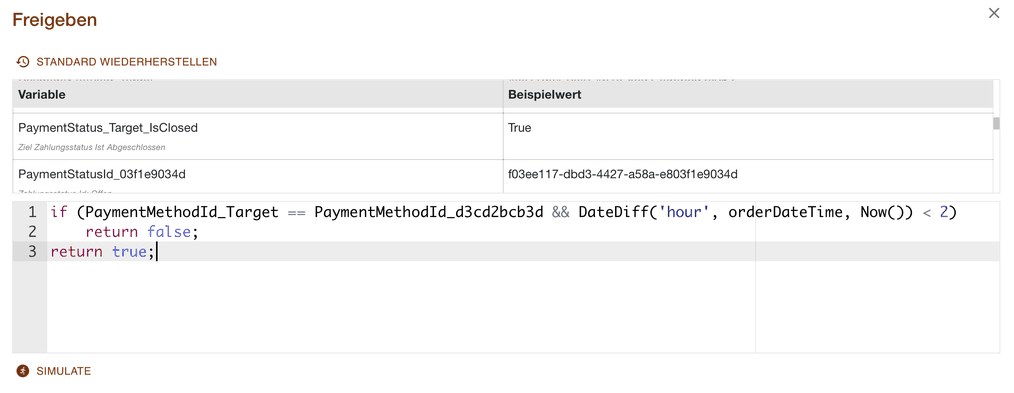The width and height of the screenshot is (1014, 393).
Task: Place cursor in PaymentMethodId_Target code token
Action: coord(182,212)
